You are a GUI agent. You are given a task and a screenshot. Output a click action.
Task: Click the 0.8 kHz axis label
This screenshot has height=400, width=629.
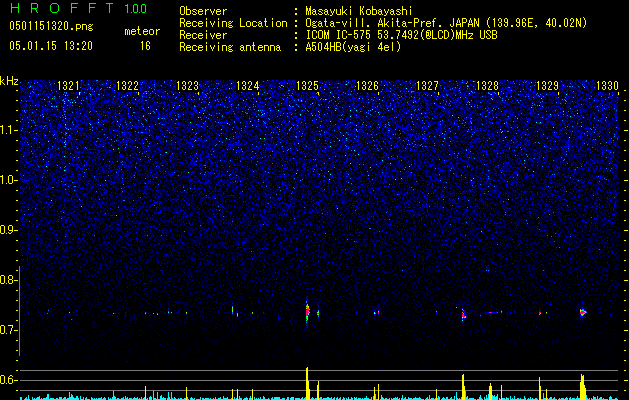click(8, 280)
